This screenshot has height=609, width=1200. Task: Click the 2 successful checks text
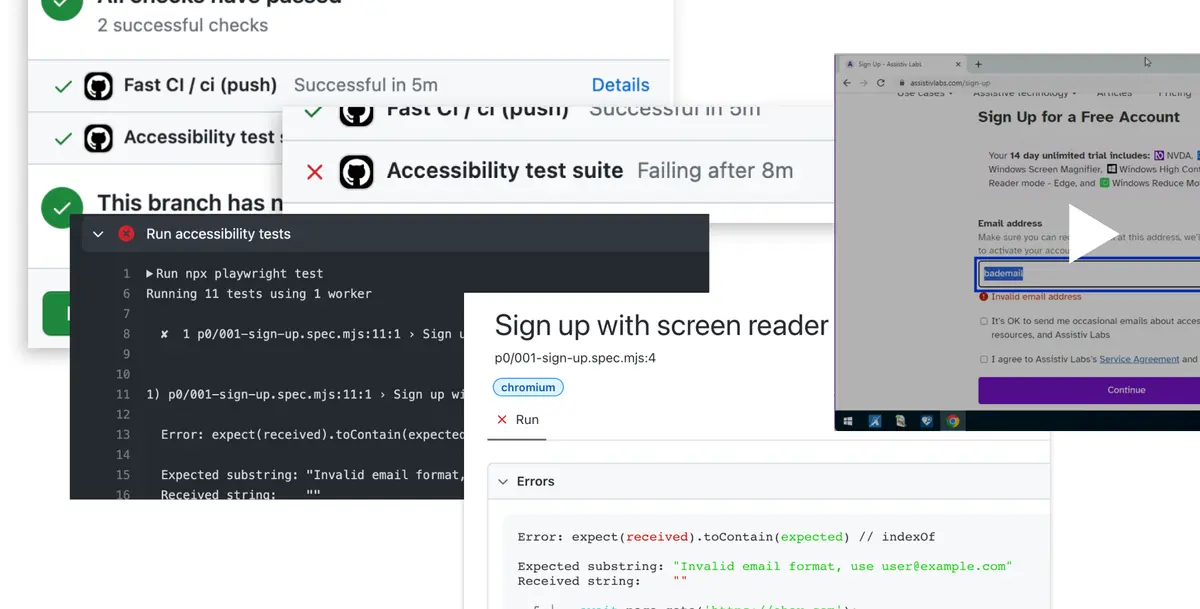click(x=182, y=25)
